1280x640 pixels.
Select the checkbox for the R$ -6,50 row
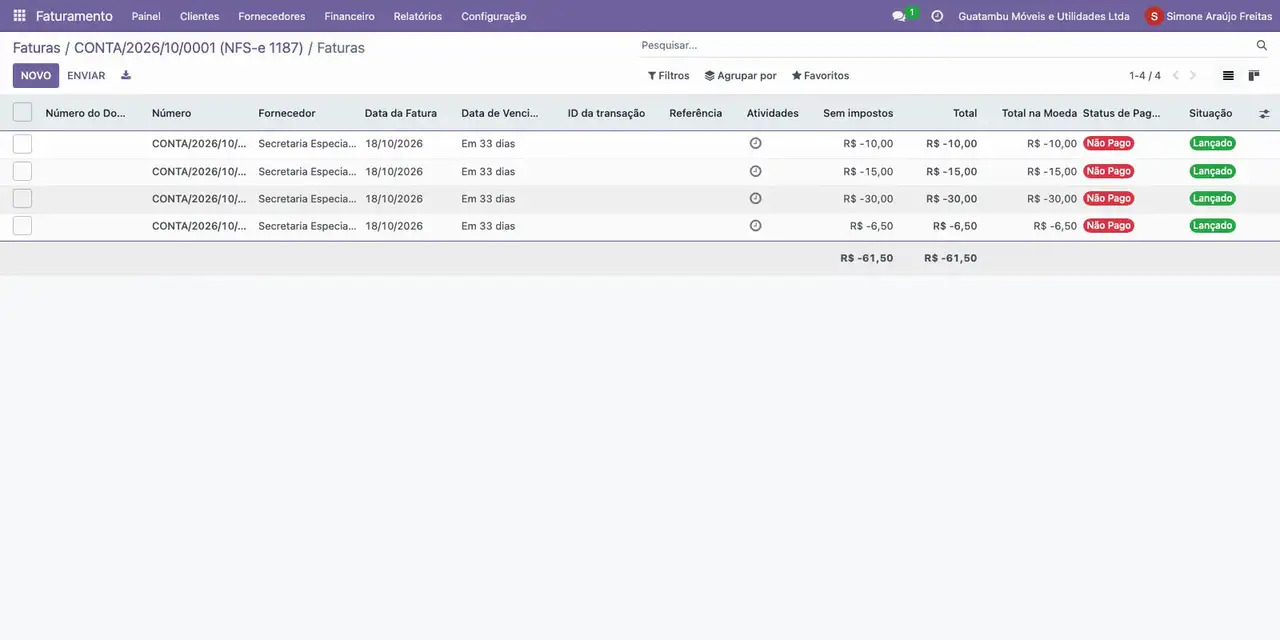click(x=22, y=226)
